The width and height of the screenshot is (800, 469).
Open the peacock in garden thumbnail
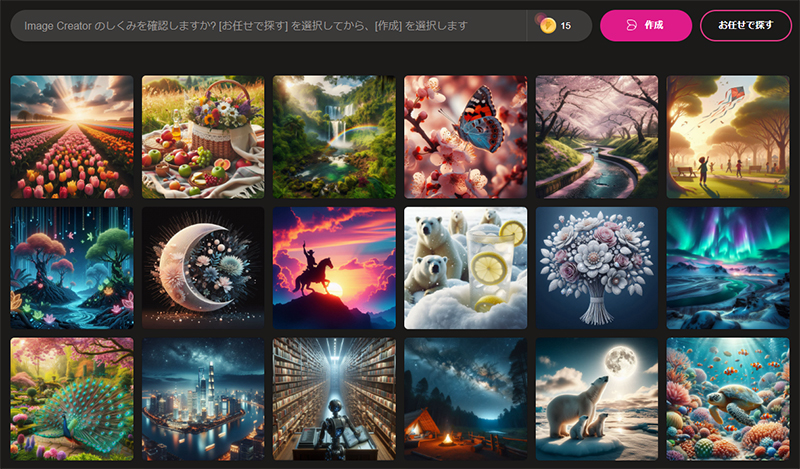[72, 399]
